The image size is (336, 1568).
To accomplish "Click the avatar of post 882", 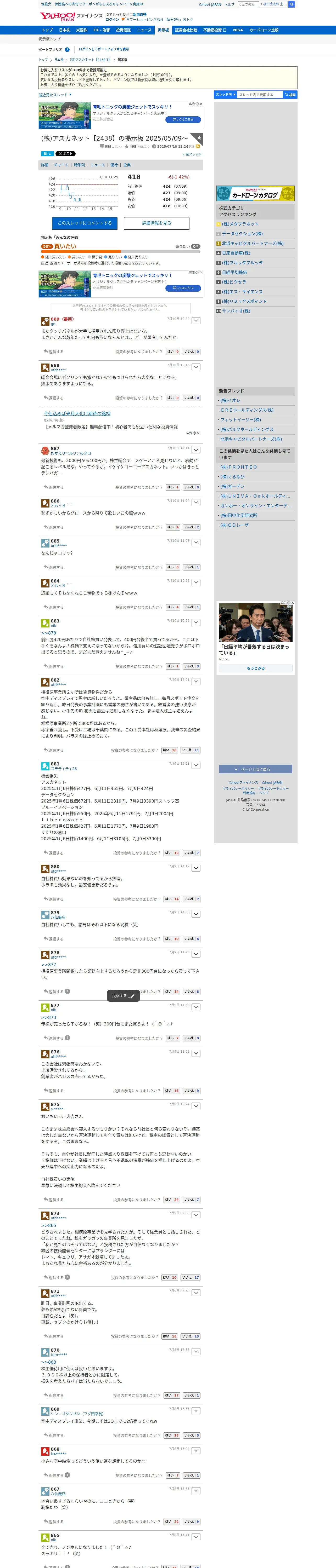I will click(45, 682).
